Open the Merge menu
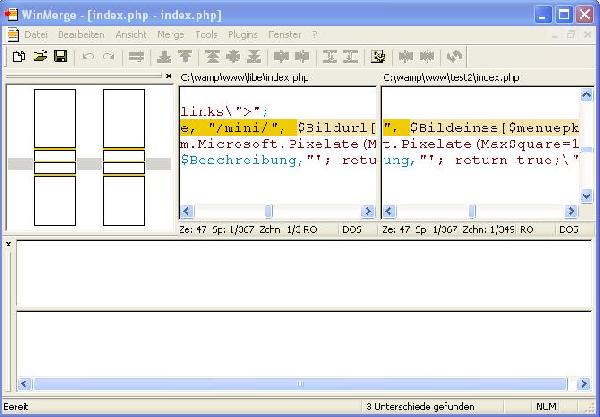The width and height of the screenshot is (600, 417). coord(171,35)
